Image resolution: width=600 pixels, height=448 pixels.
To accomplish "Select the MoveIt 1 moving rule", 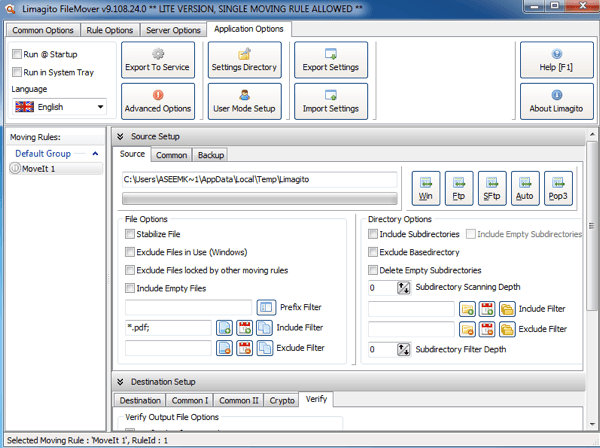I will 56,169.
